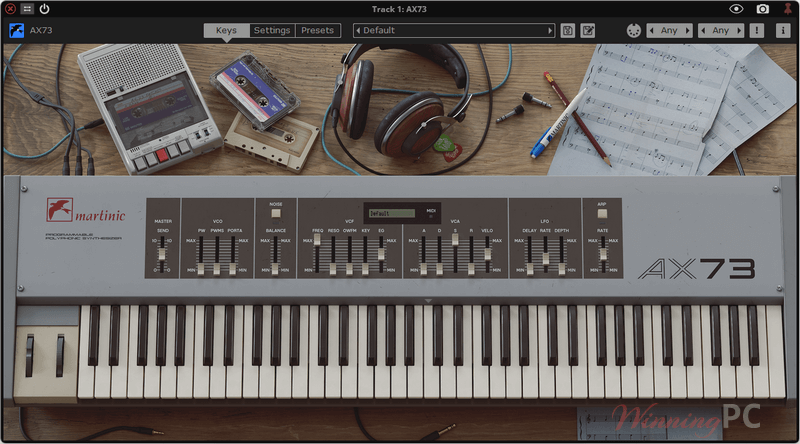
Task: Click the pitch bend wheel
Action: point(30,355)
